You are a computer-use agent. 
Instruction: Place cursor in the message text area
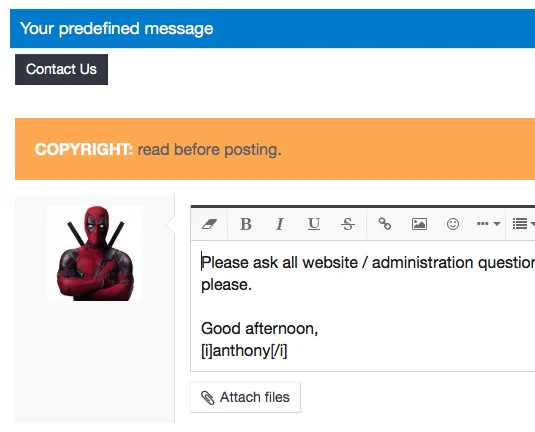pos(363,306)
